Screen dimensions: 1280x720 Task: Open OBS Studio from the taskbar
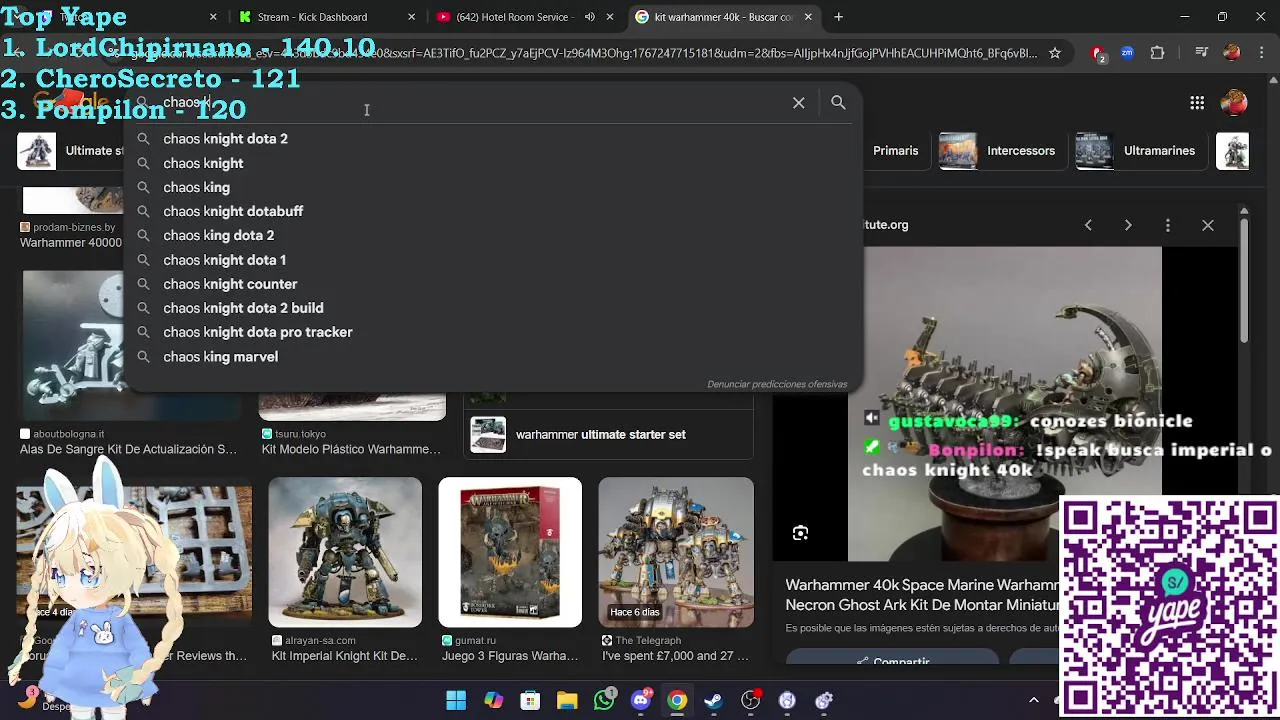click(x=750, y=700)
